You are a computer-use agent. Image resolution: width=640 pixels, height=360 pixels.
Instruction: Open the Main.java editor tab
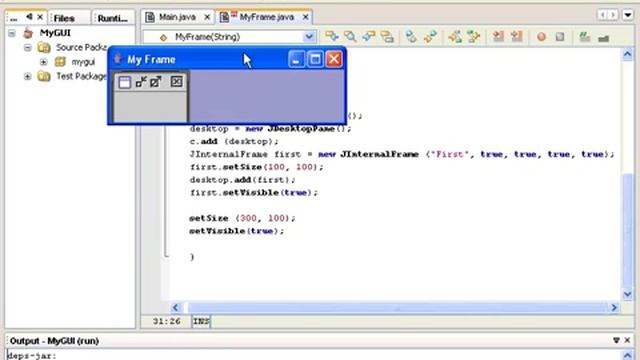click(178, 17)
